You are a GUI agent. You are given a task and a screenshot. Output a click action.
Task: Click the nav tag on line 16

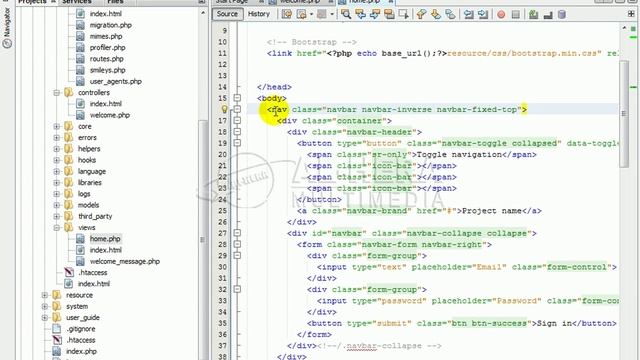280,109
